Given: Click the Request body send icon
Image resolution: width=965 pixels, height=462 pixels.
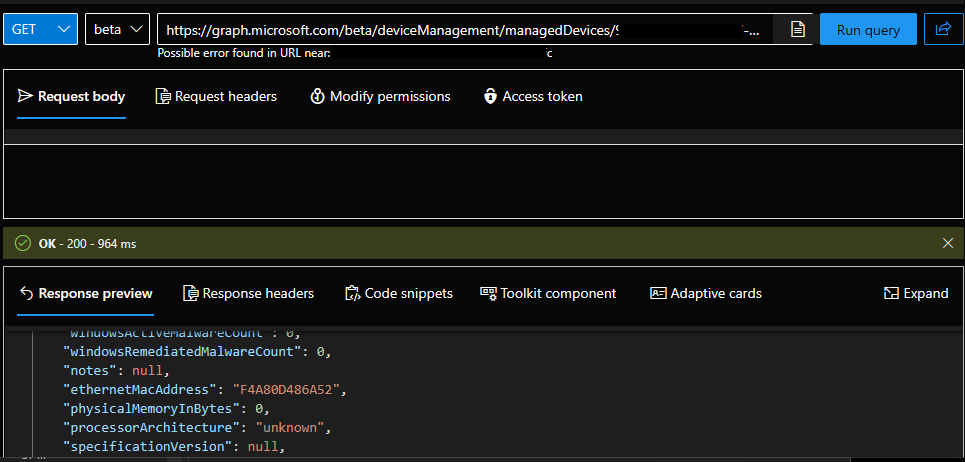Looking at the screenshot, I should (x=25, y=96).
